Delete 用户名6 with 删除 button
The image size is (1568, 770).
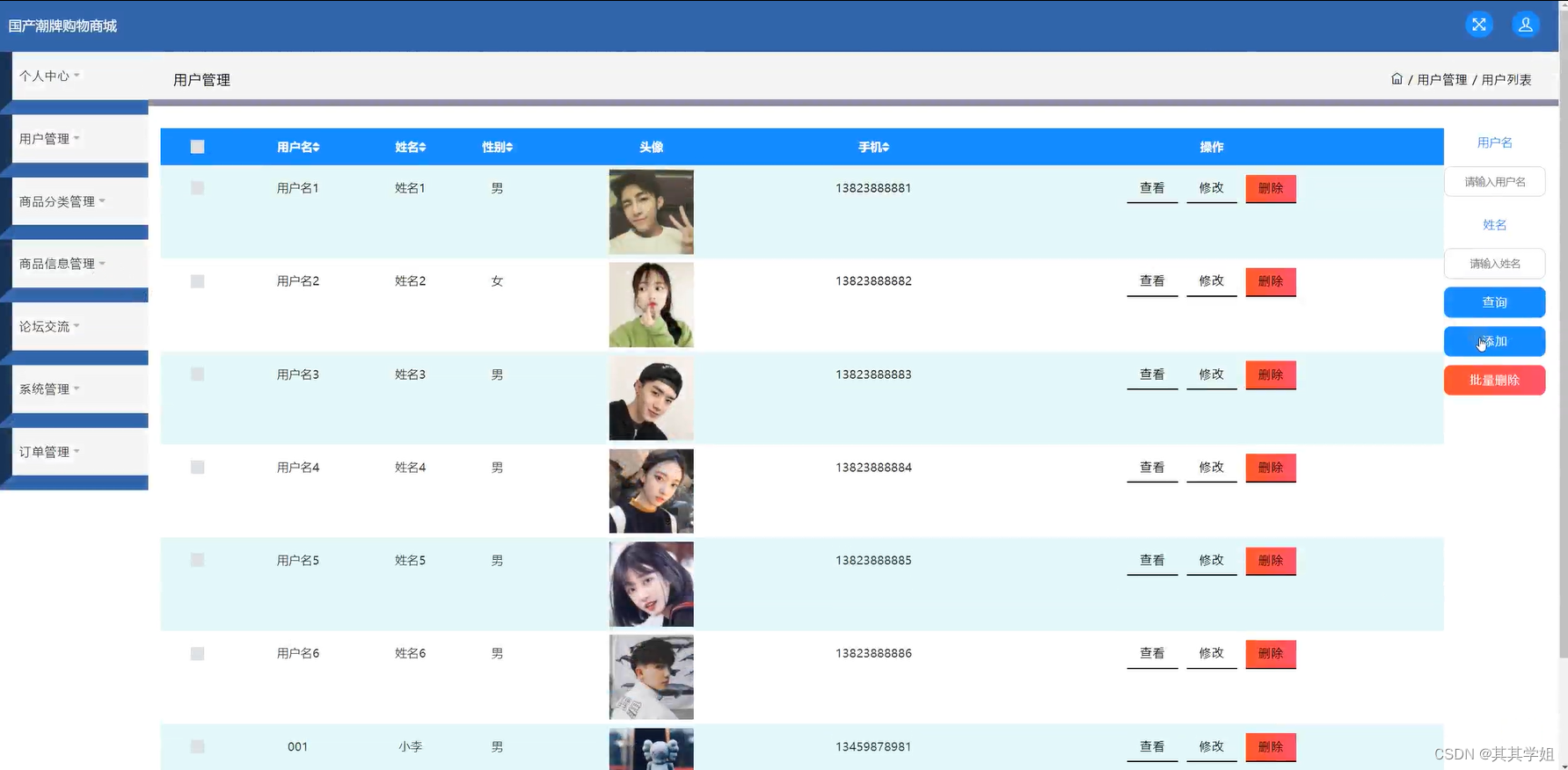click(1271, 654)
